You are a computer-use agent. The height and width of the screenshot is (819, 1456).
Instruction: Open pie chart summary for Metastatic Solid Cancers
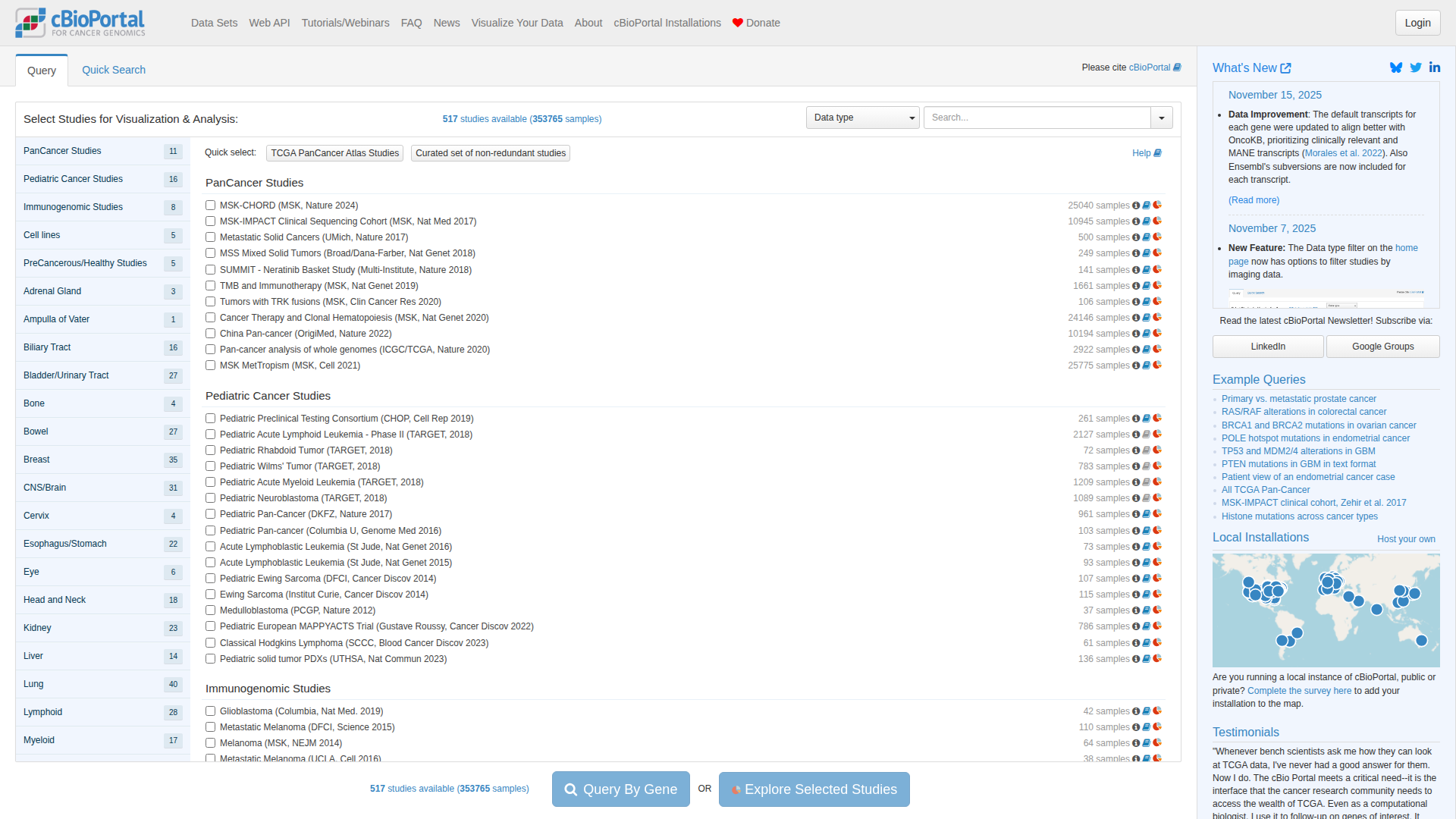point(1157,237)
